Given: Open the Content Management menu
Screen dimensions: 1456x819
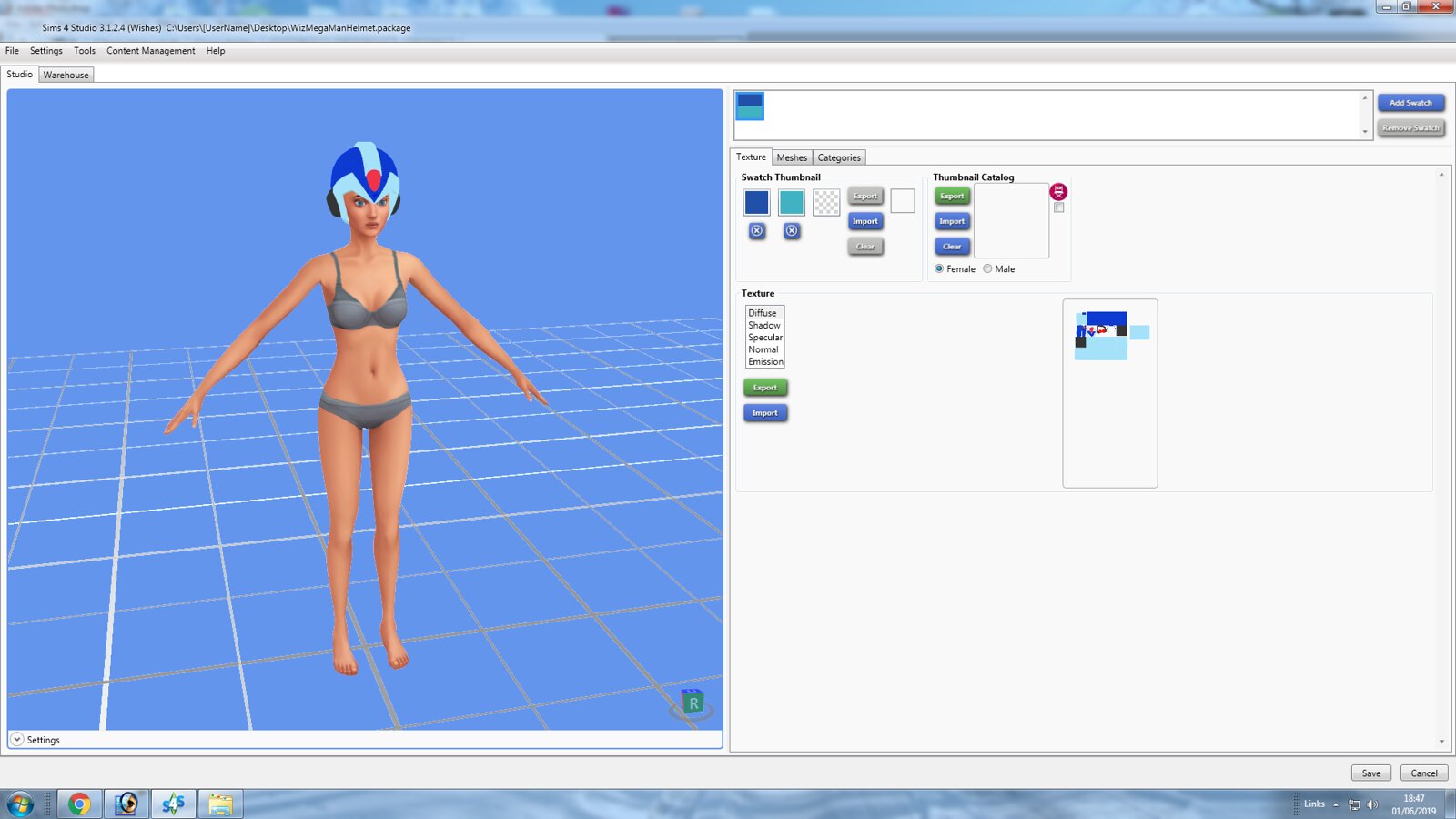Looking at the screenshot, I should click(x=151, y=51).
